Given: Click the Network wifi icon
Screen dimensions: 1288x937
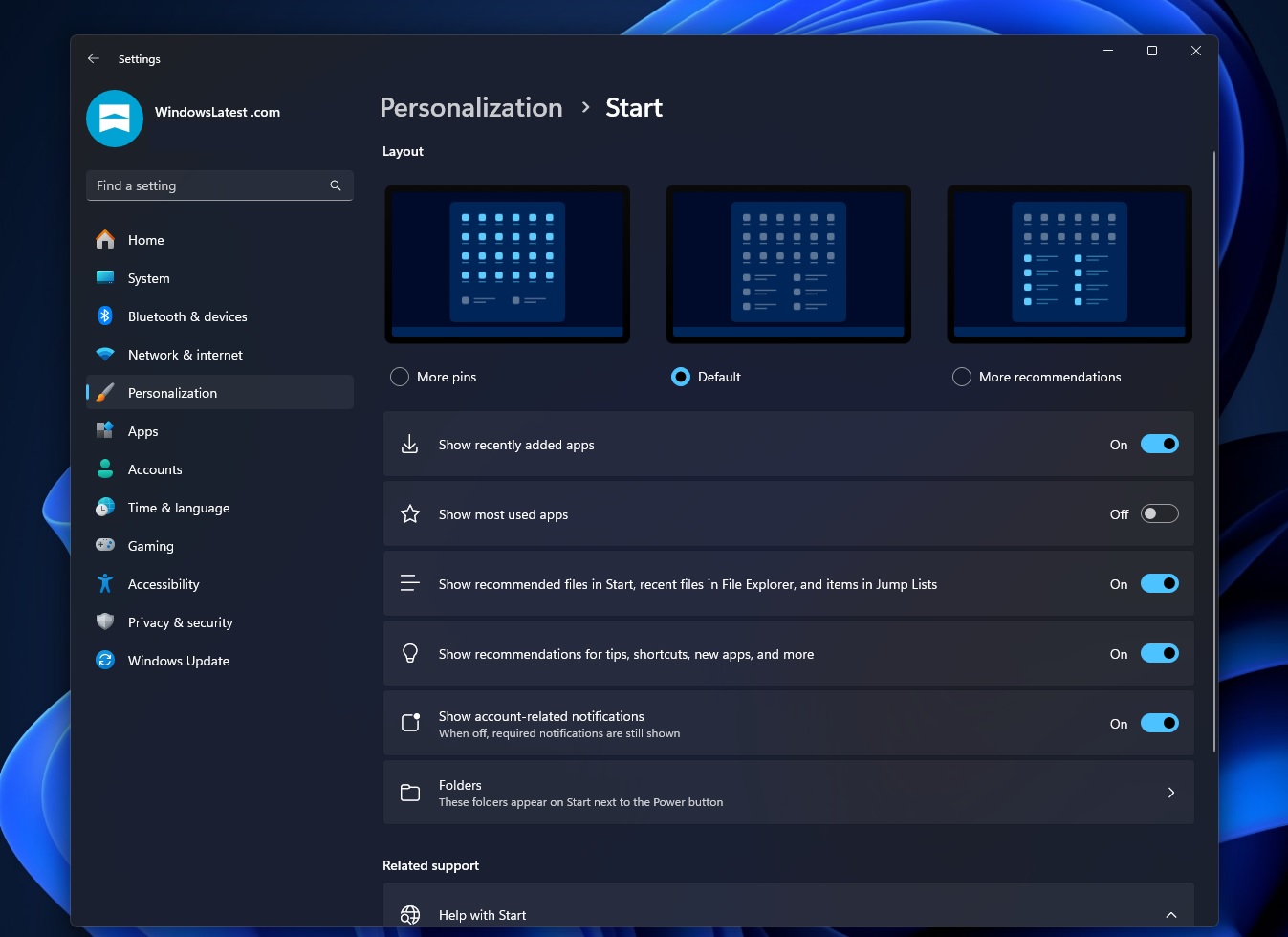Looking at the screenshot, I should (x=105, y=355).
